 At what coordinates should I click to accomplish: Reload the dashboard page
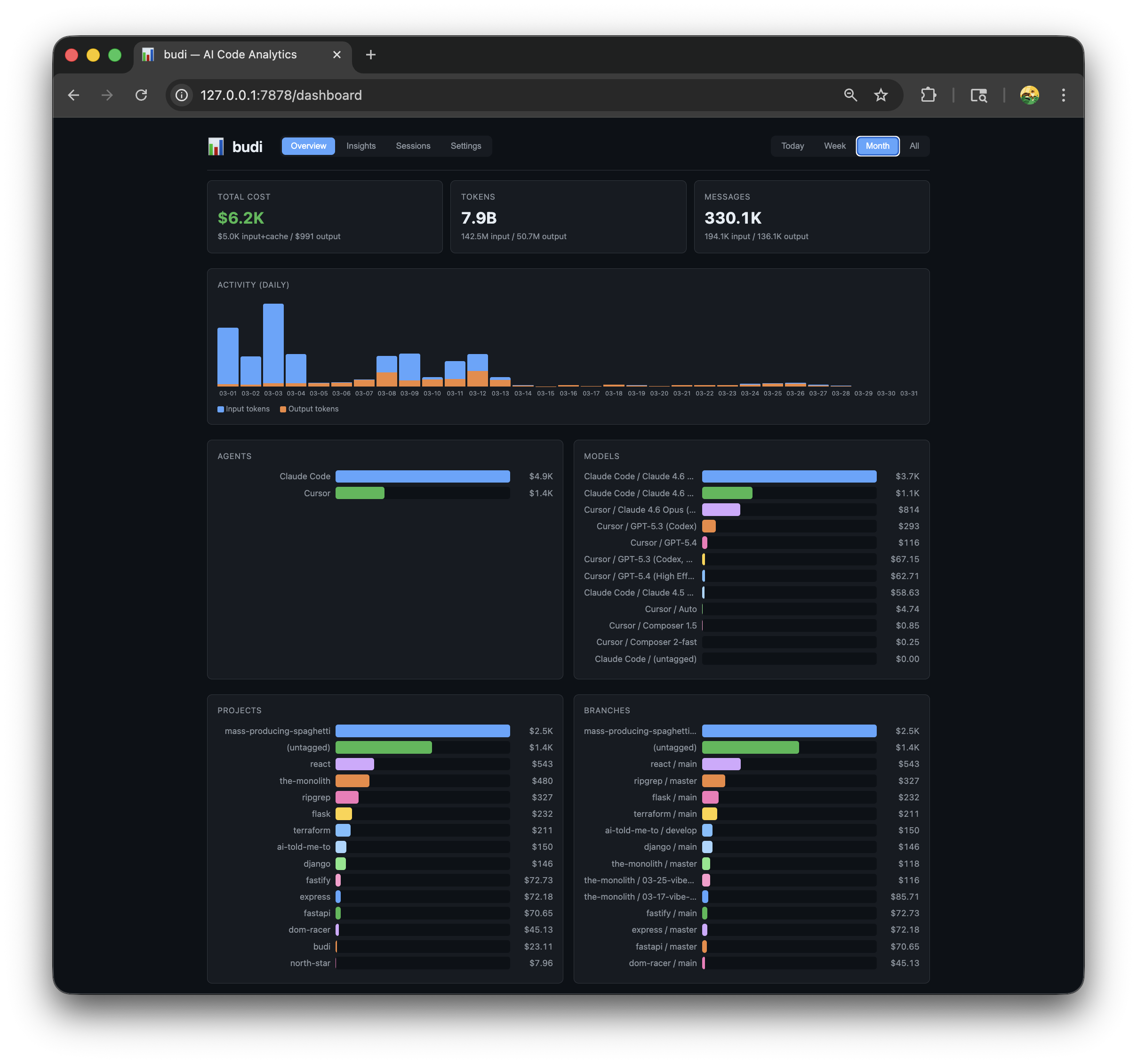pos(142,95)
